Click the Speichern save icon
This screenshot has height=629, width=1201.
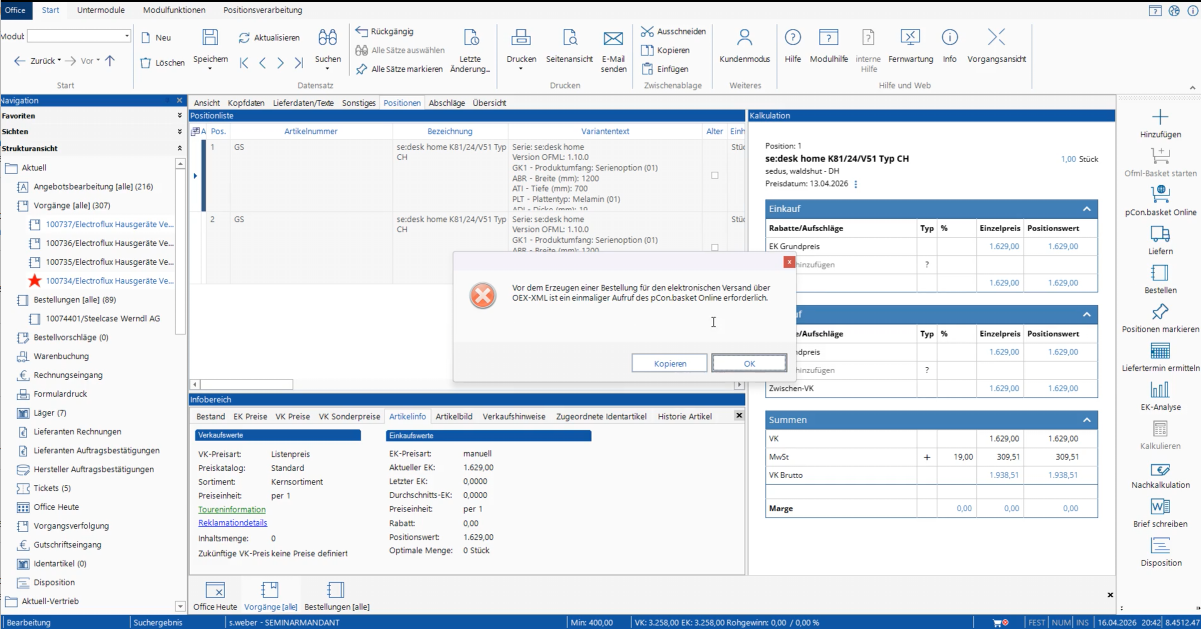[210, 38]
